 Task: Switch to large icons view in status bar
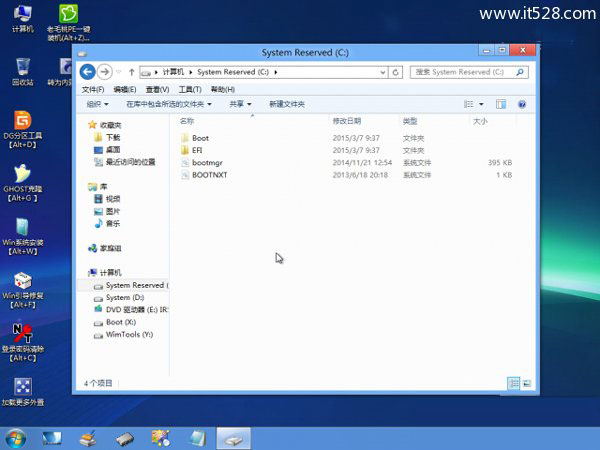coord(526,382)
